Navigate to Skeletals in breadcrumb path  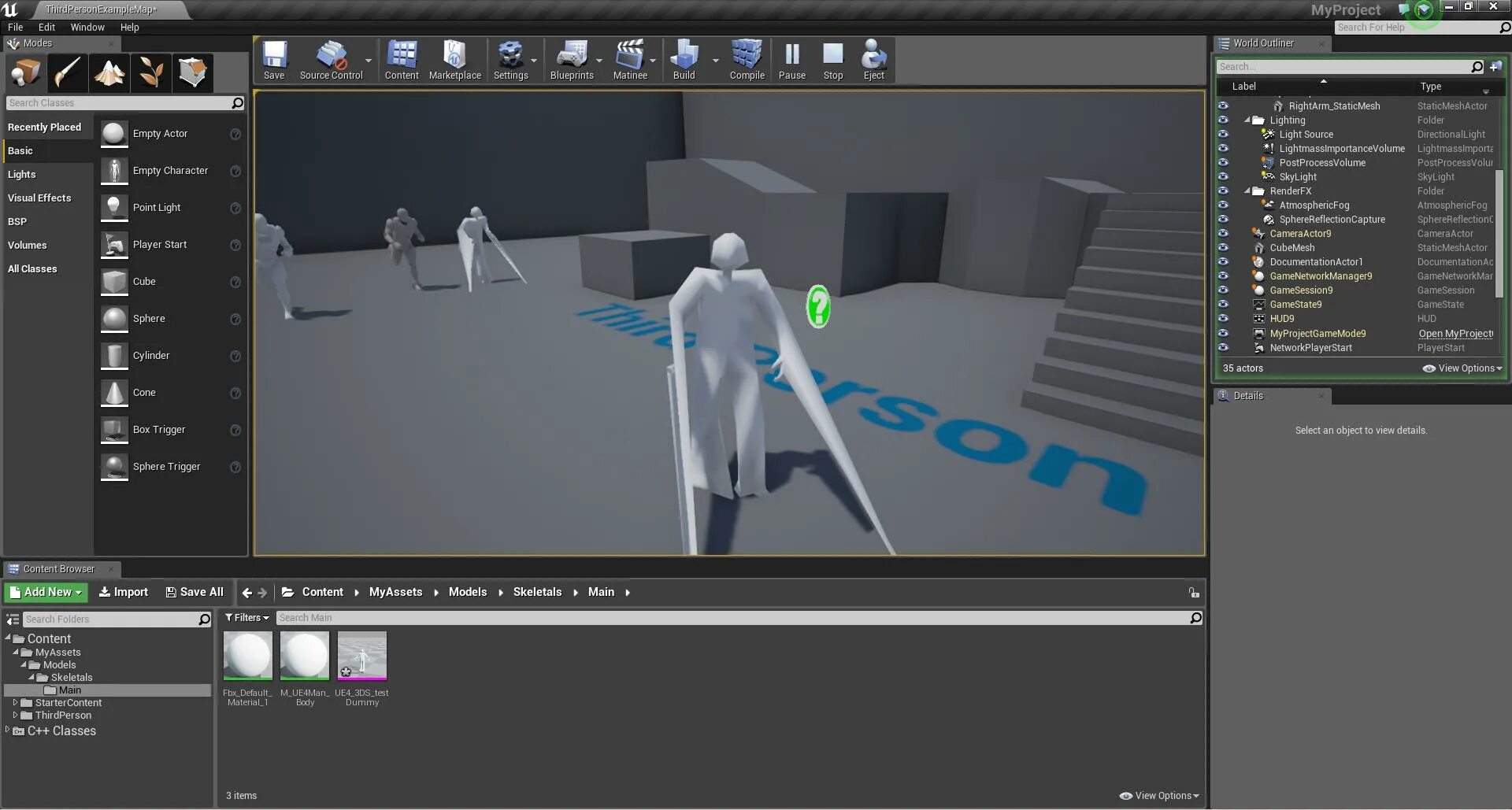537,593
